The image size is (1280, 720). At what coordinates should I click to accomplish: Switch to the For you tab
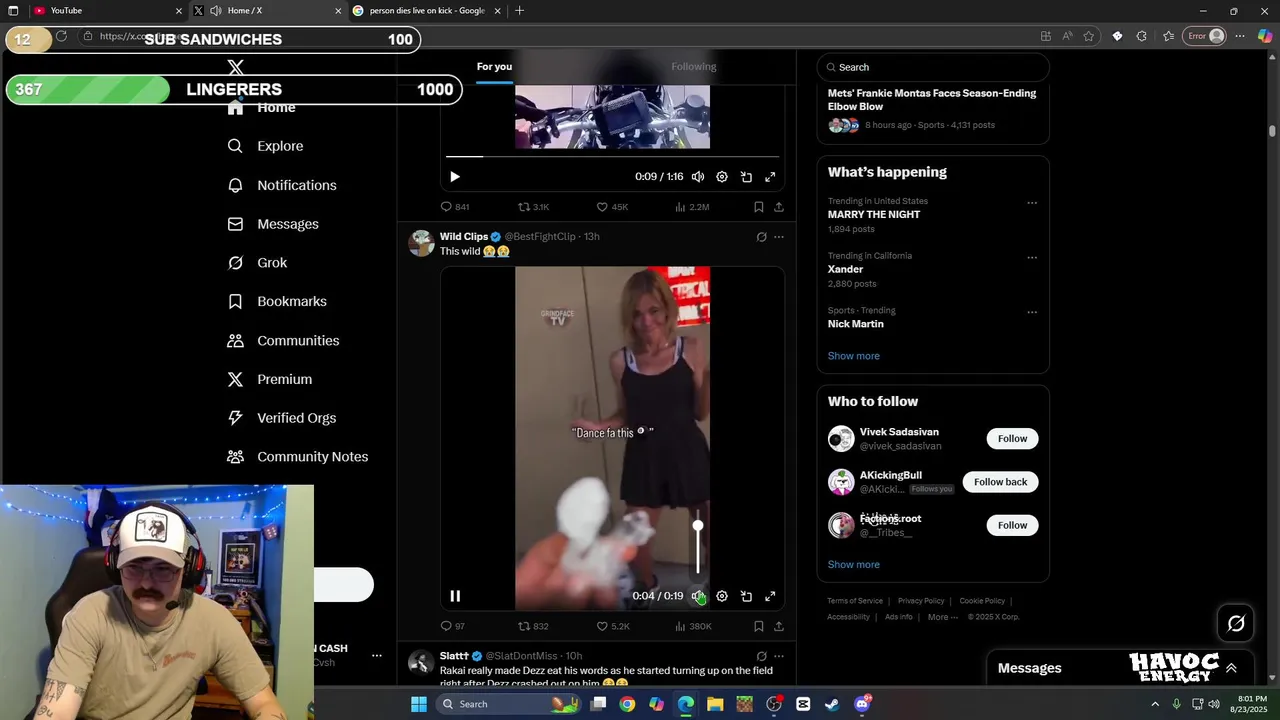(494, 67)
